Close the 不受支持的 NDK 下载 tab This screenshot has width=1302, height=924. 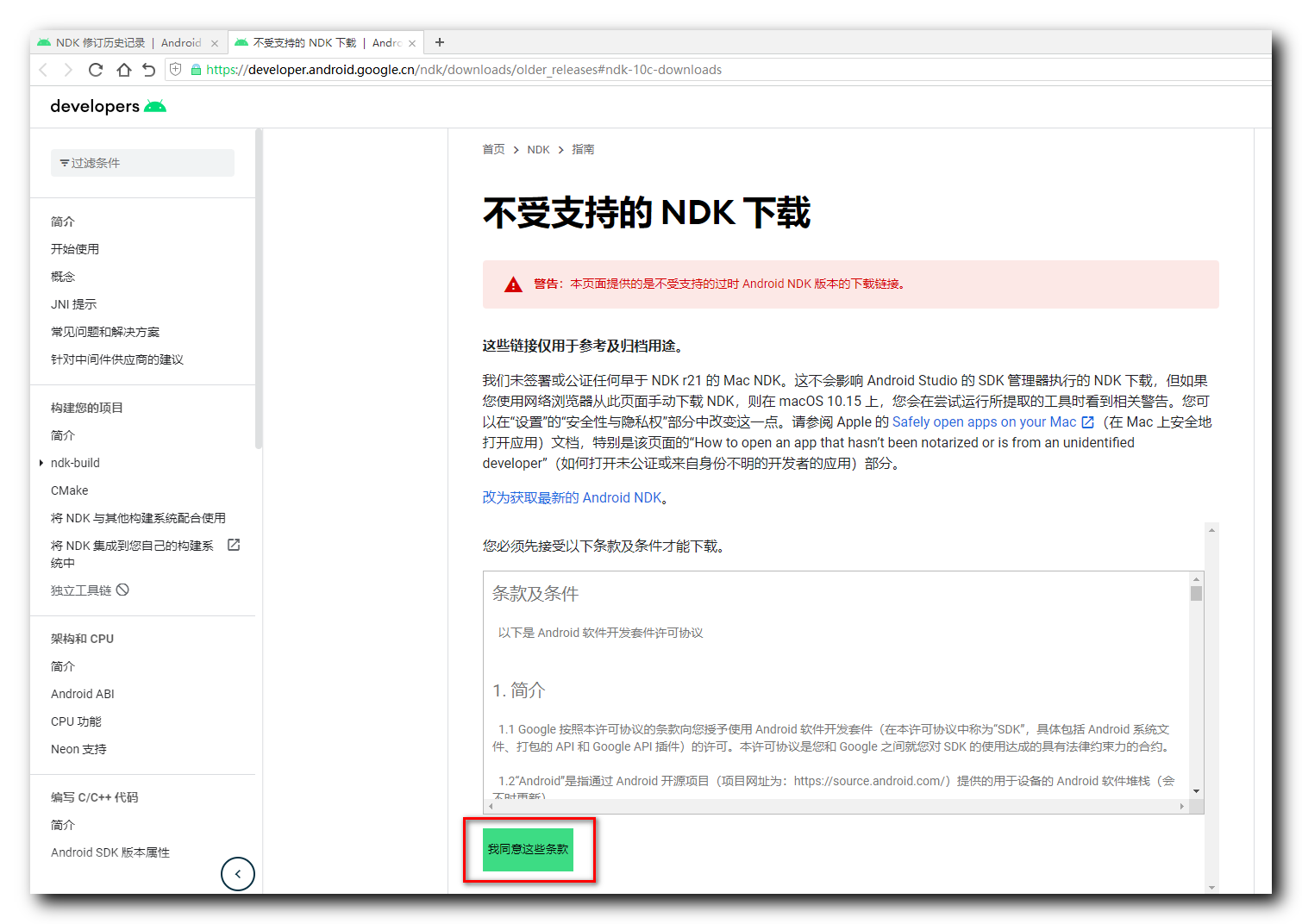[412, 43]
